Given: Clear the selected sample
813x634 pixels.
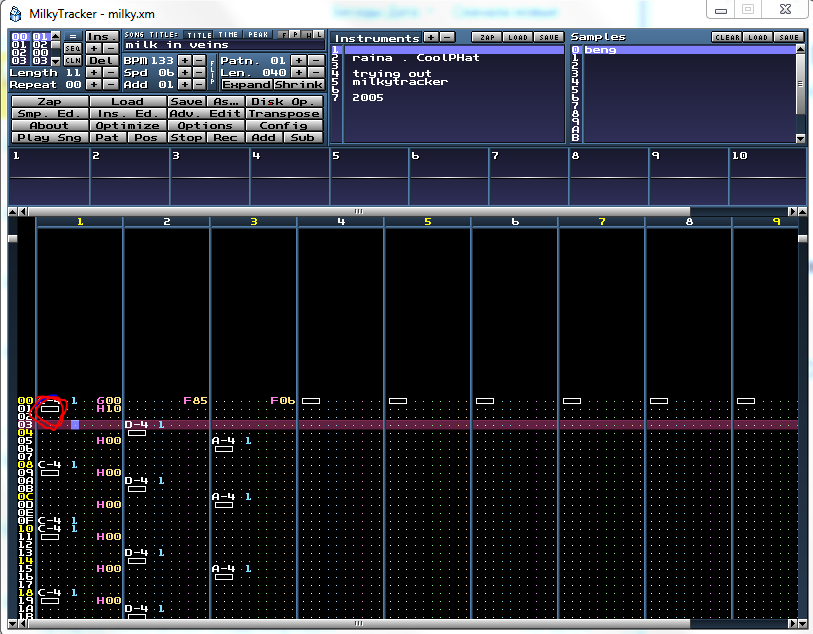Looking at the screenshot, I should coord(727,37).
